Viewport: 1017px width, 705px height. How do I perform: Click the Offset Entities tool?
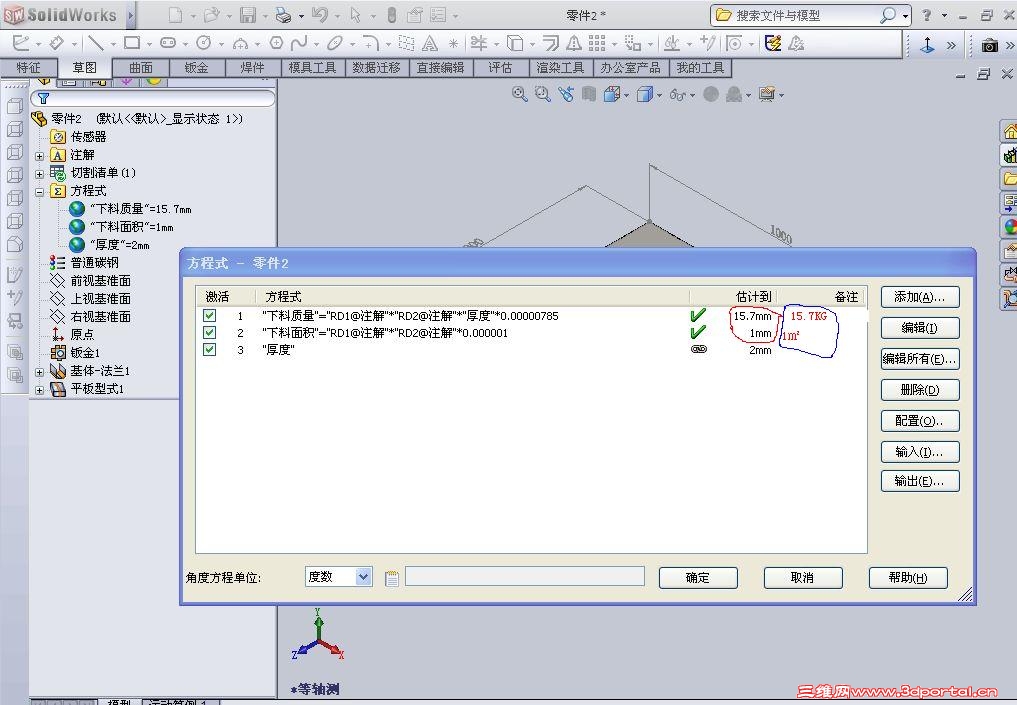point(551,43)
